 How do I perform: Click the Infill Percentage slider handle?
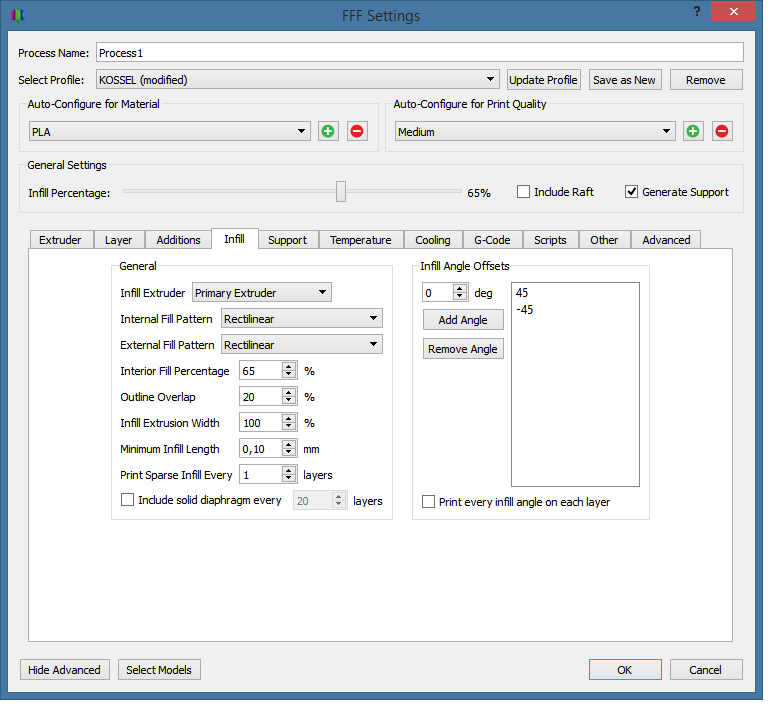click(341, 192)
